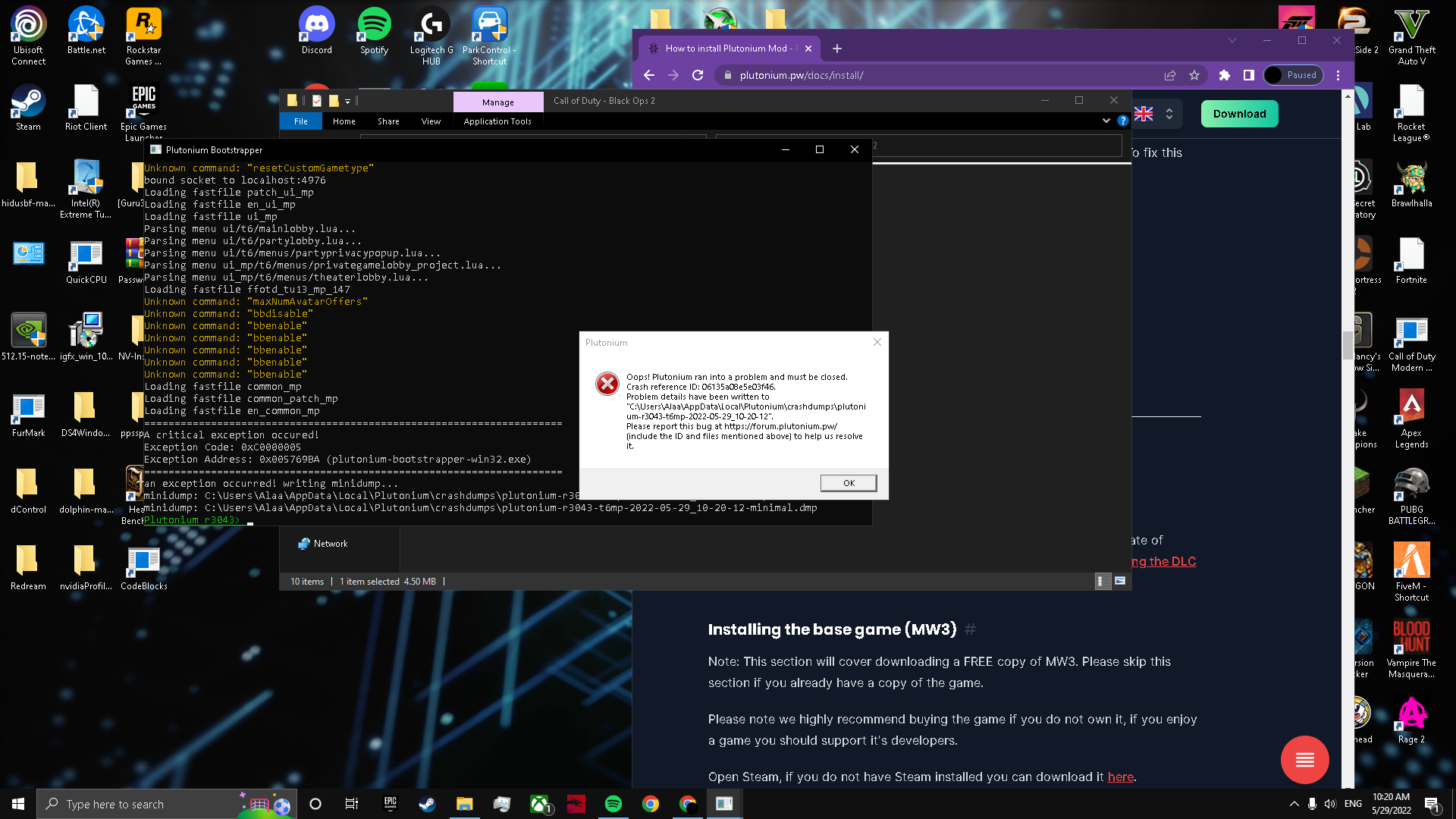
Task: Open Brawlhalla desktop icon
Action: (x=1411, y=184)
